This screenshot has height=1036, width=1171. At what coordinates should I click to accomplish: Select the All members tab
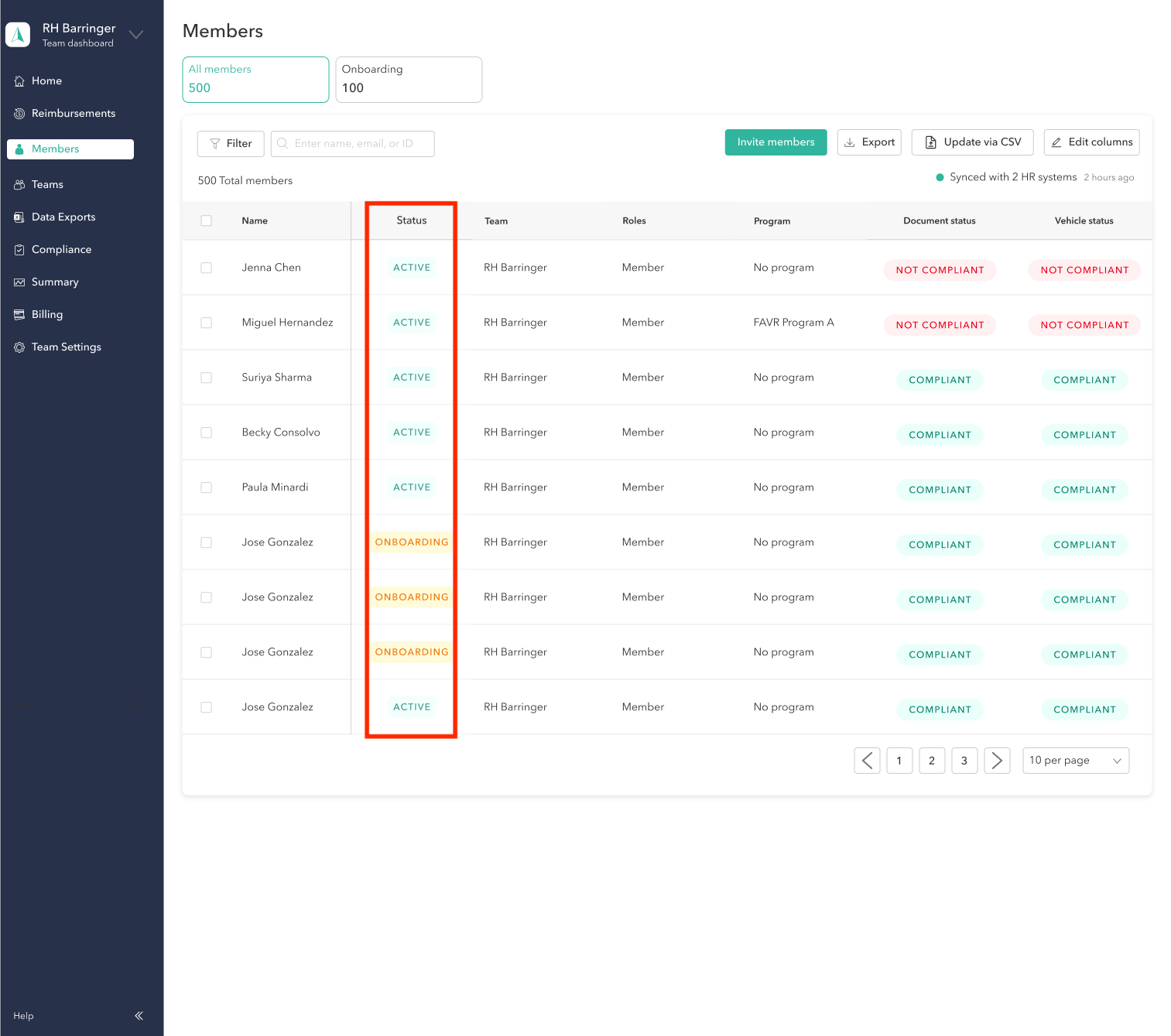[255, 79]
